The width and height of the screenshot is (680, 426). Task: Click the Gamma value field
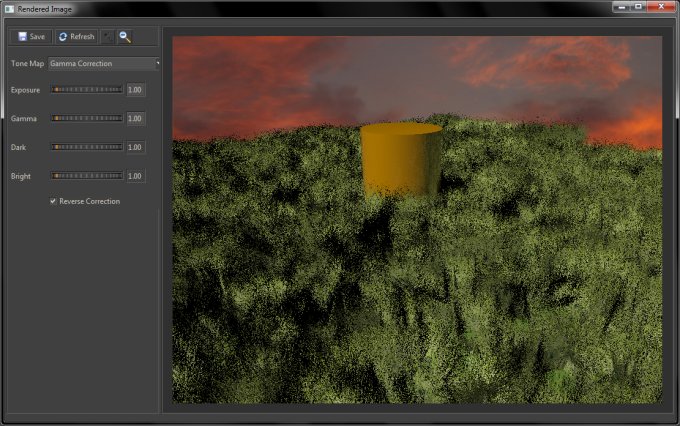(x=135, y=118)
